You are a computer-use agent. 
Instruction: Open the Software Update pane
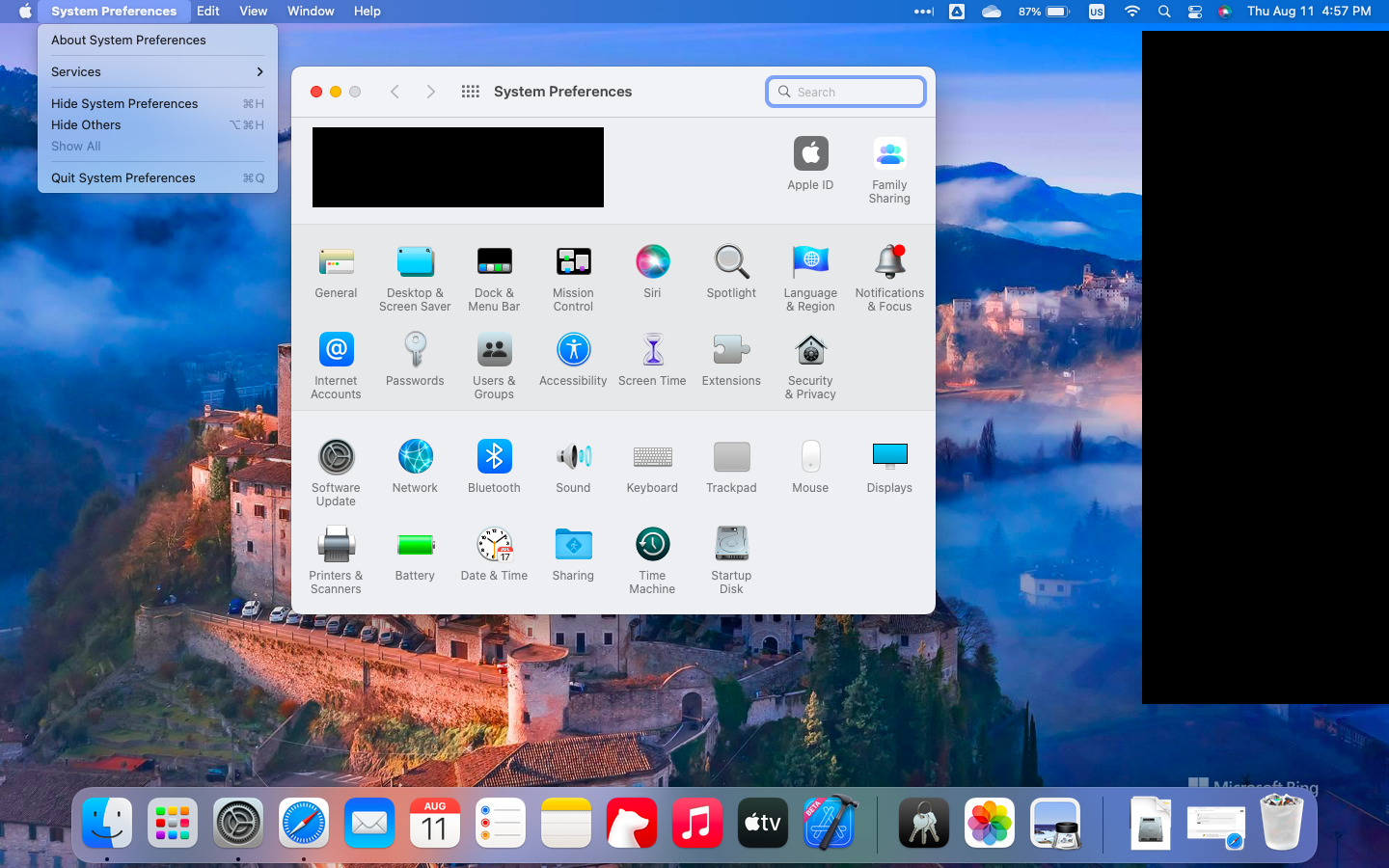(336, 457)
